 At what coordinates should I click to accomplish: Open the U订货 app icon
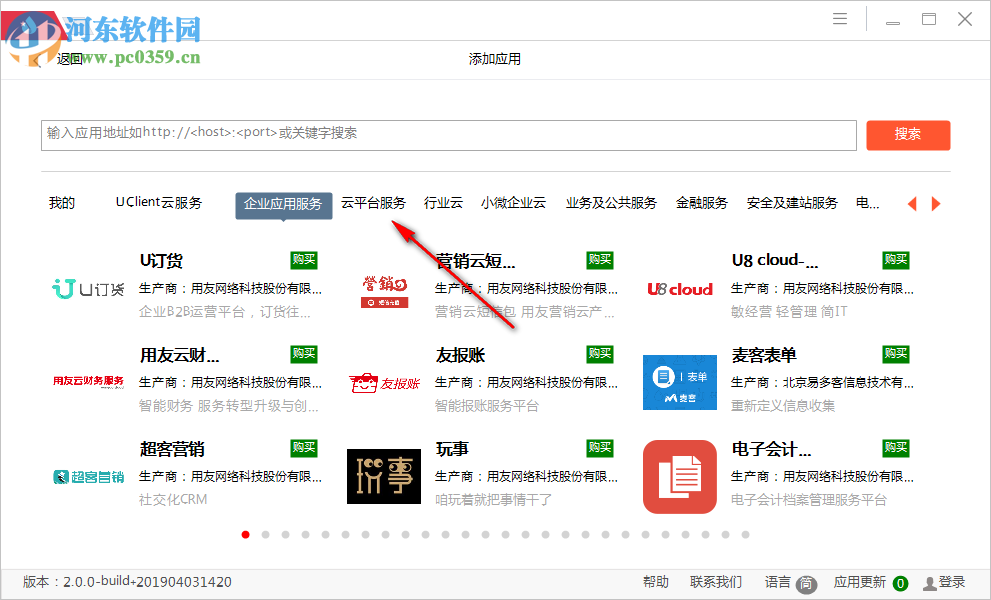click(86, 288)
